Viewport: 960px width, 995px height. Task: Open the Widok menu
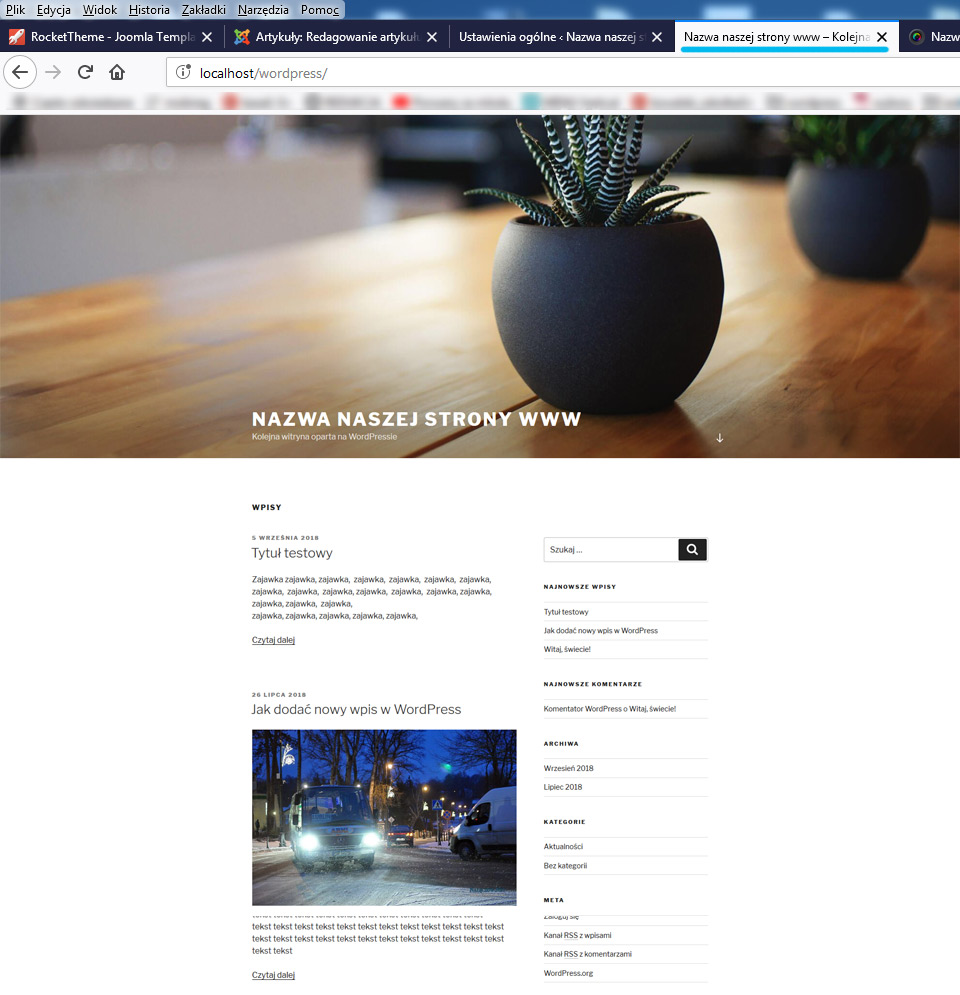(100, 10)
